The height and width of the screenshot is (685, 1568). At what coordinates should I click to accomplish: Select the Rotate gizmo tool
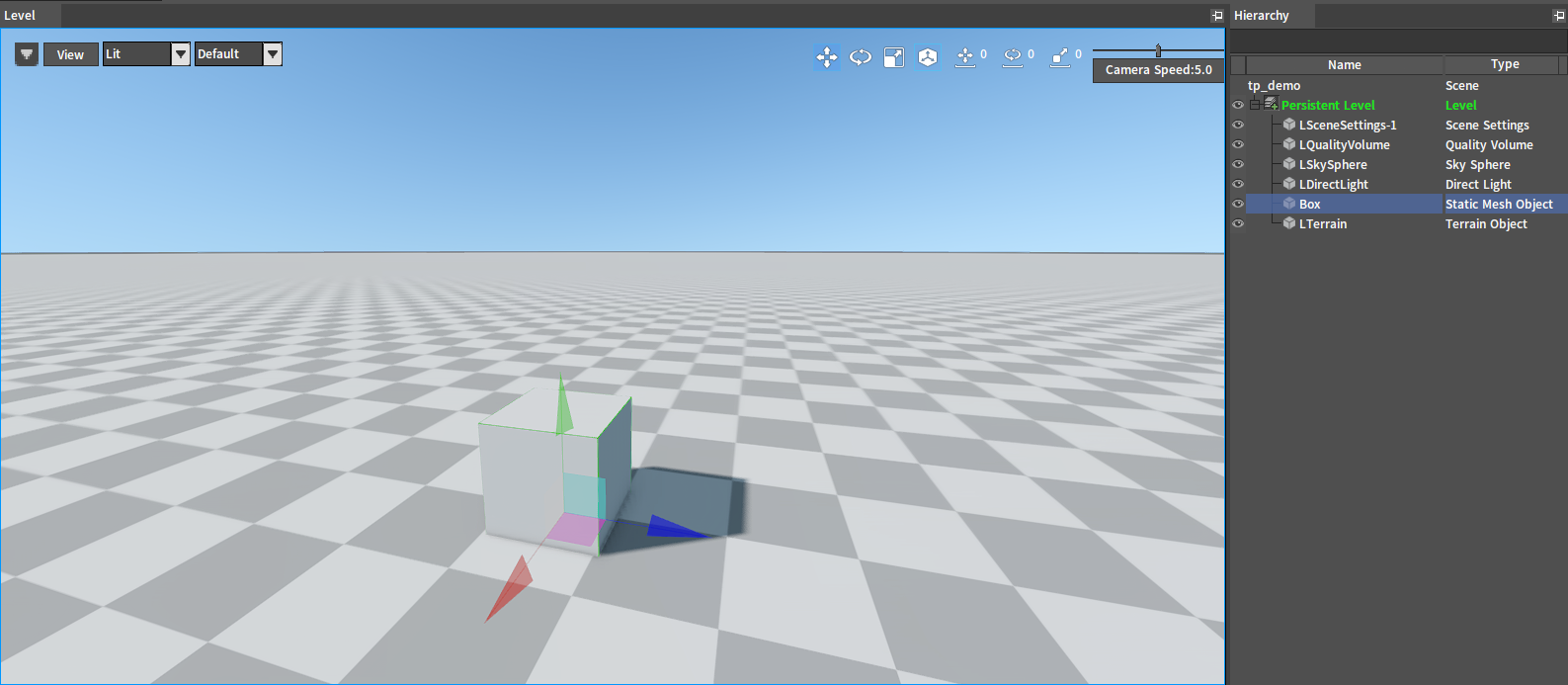[x=861, y=57]
